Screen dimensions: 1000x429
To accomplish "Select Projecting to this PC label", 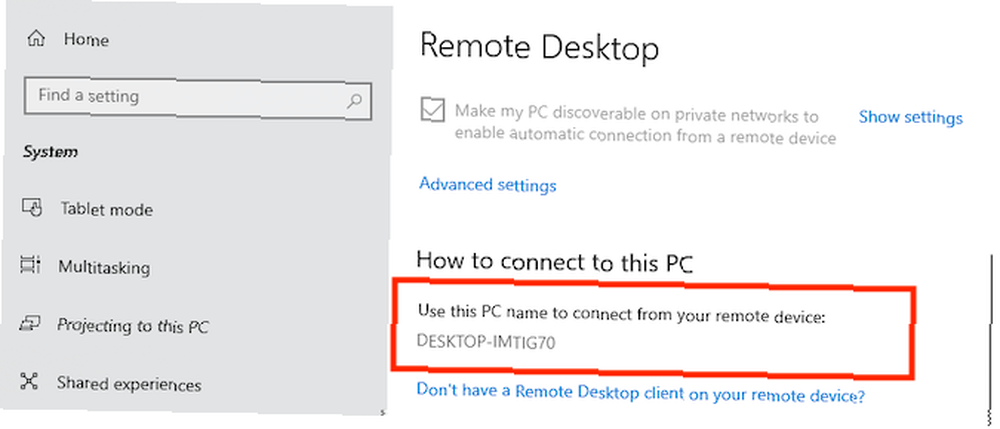I will pos(133,326).
